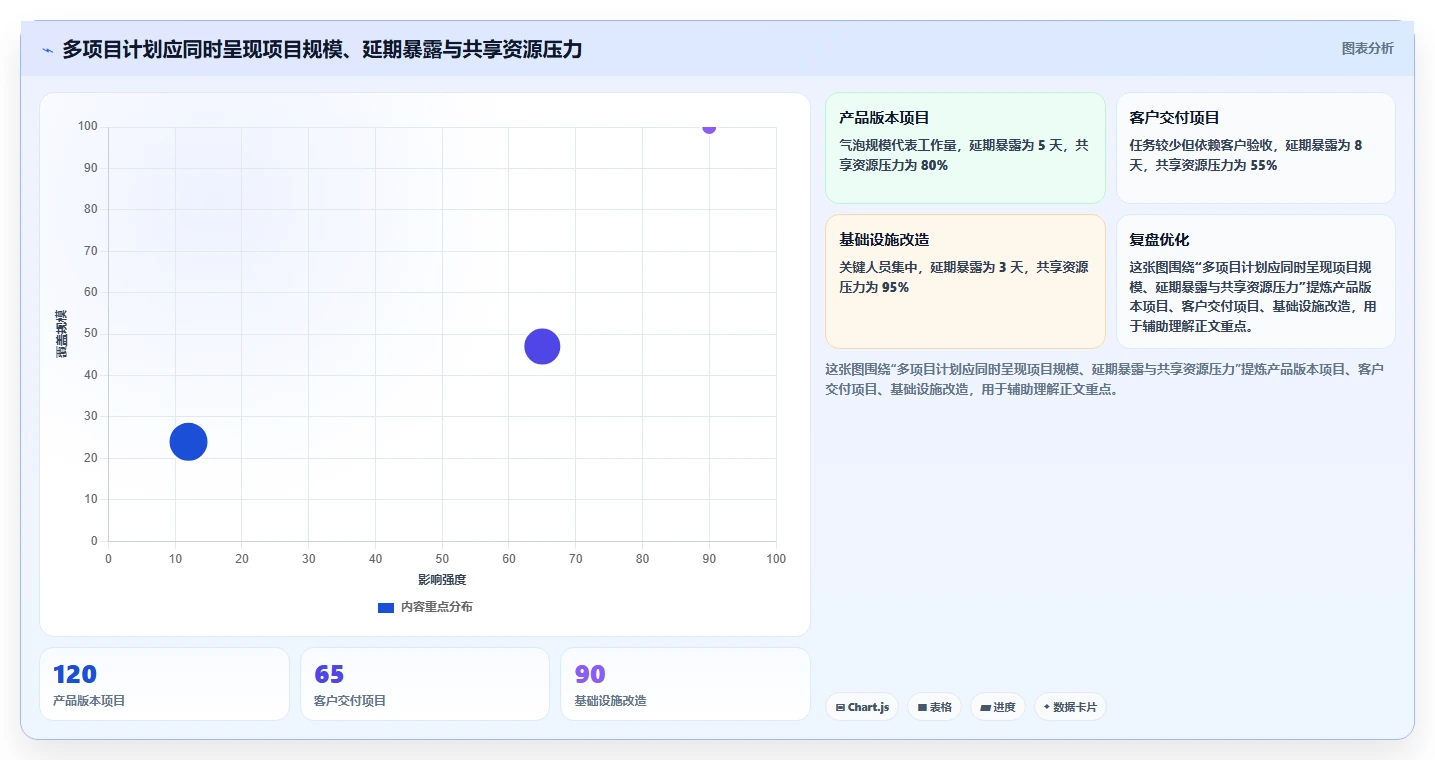1435x760 pixels.
Task: Open the 基础设施改造 info card
Action: [965, 281]
